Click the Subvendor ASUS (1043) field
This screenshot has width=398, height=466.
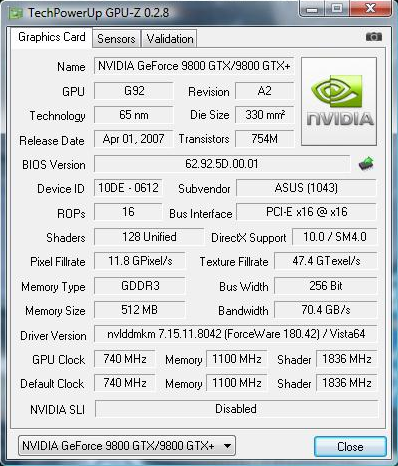(x=306, y=188)
